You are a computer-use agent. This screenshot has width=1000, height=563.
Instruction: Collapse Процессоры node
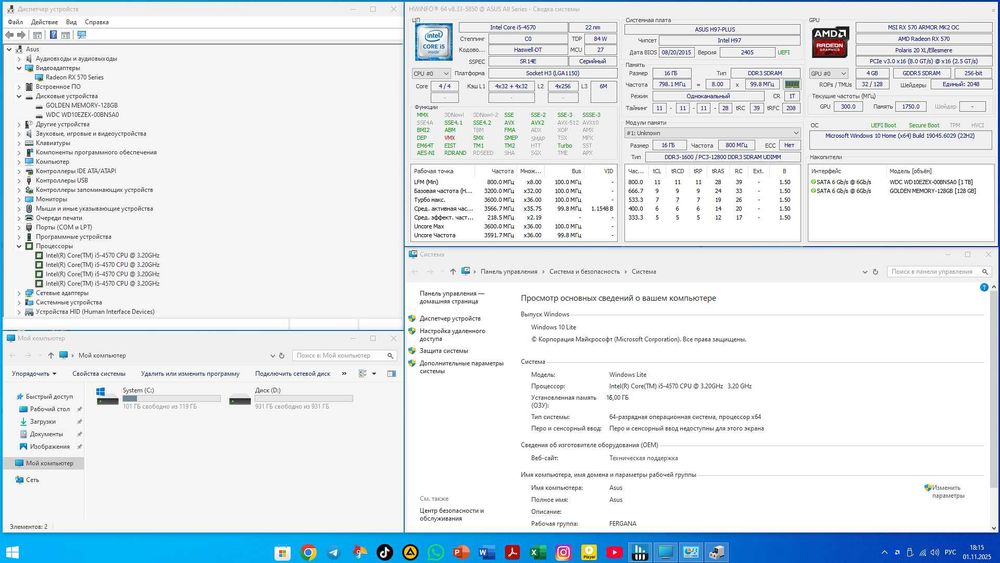coord(19,246)
